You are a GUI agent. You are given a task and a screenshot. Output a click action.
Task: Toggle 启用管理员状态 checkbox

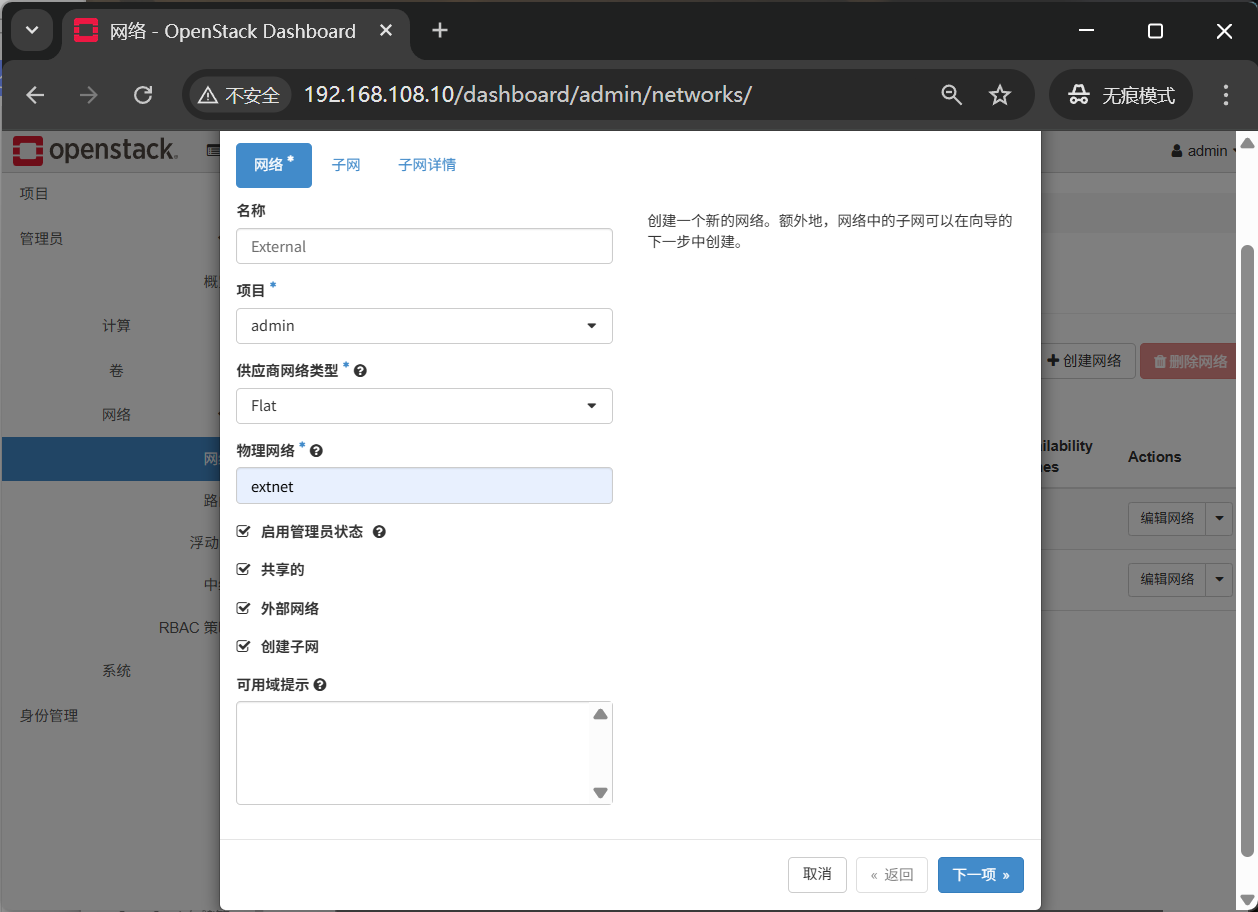pyautogui.click(x=243, y=531)
